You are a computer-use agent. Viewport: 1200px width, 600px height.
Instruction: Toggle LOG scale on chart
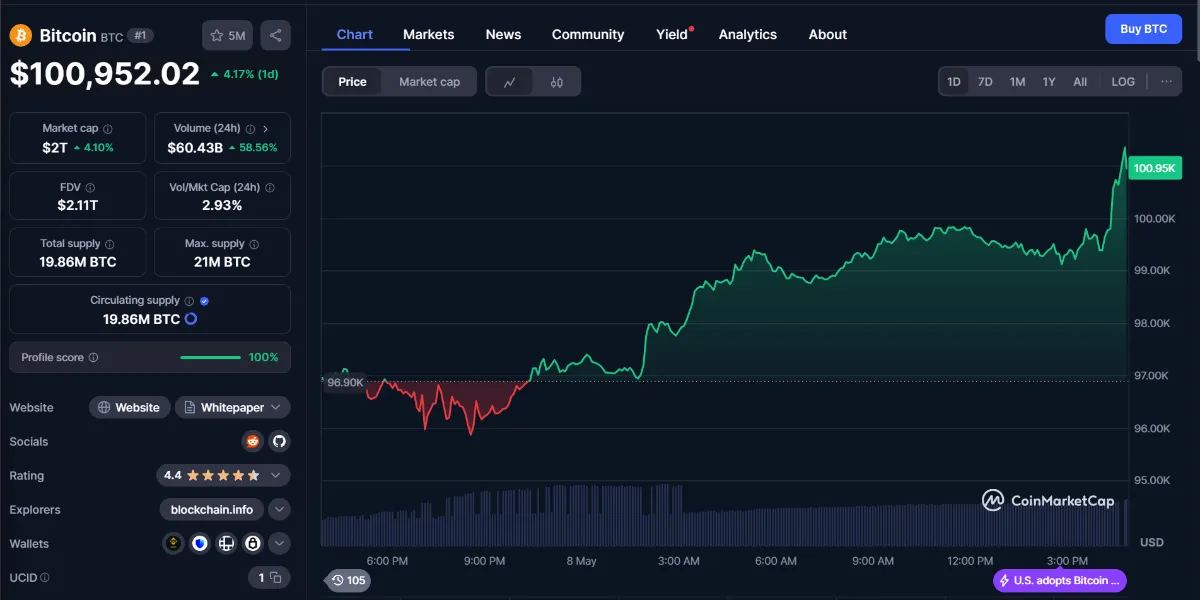click(1123, 82)
